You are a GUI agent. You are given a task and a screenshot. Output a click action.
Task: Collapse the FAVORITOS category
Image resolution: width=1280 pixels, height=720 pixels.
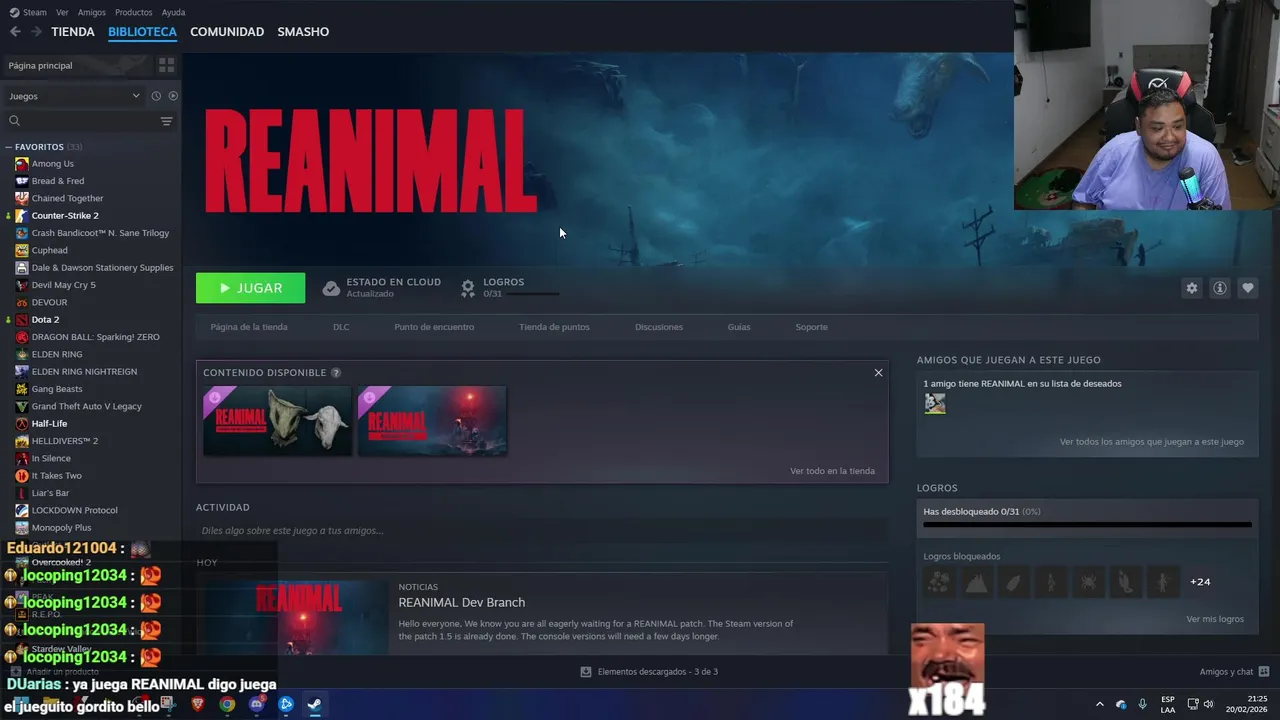coord(8,147)
